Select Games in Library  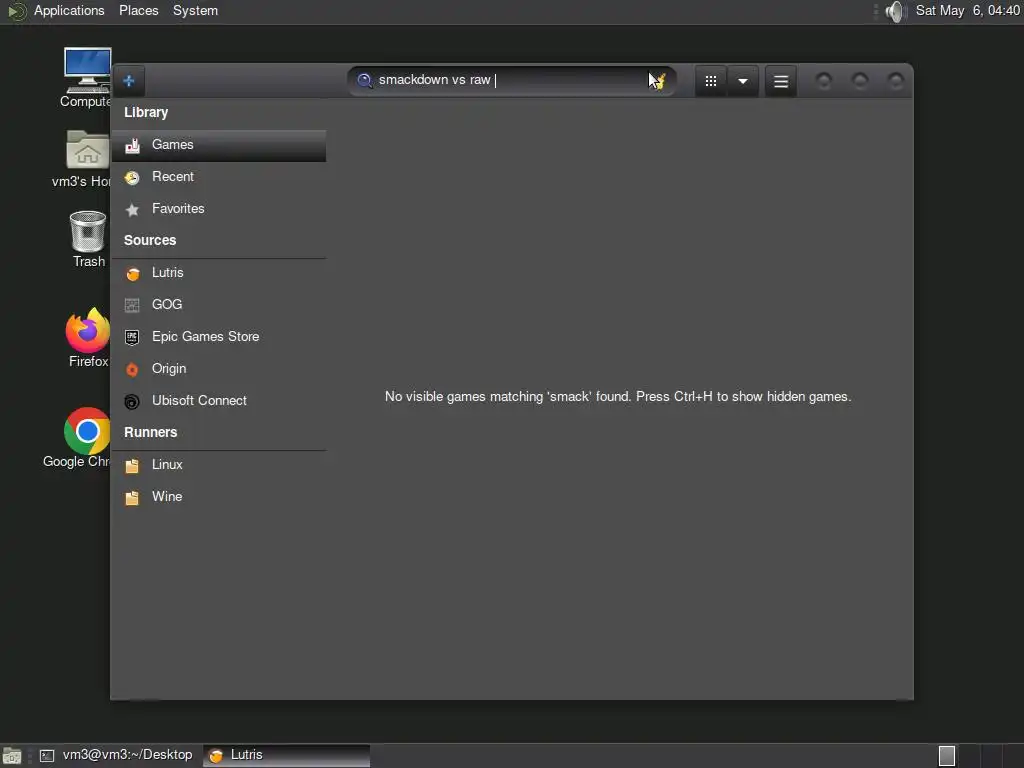[219, 145]
